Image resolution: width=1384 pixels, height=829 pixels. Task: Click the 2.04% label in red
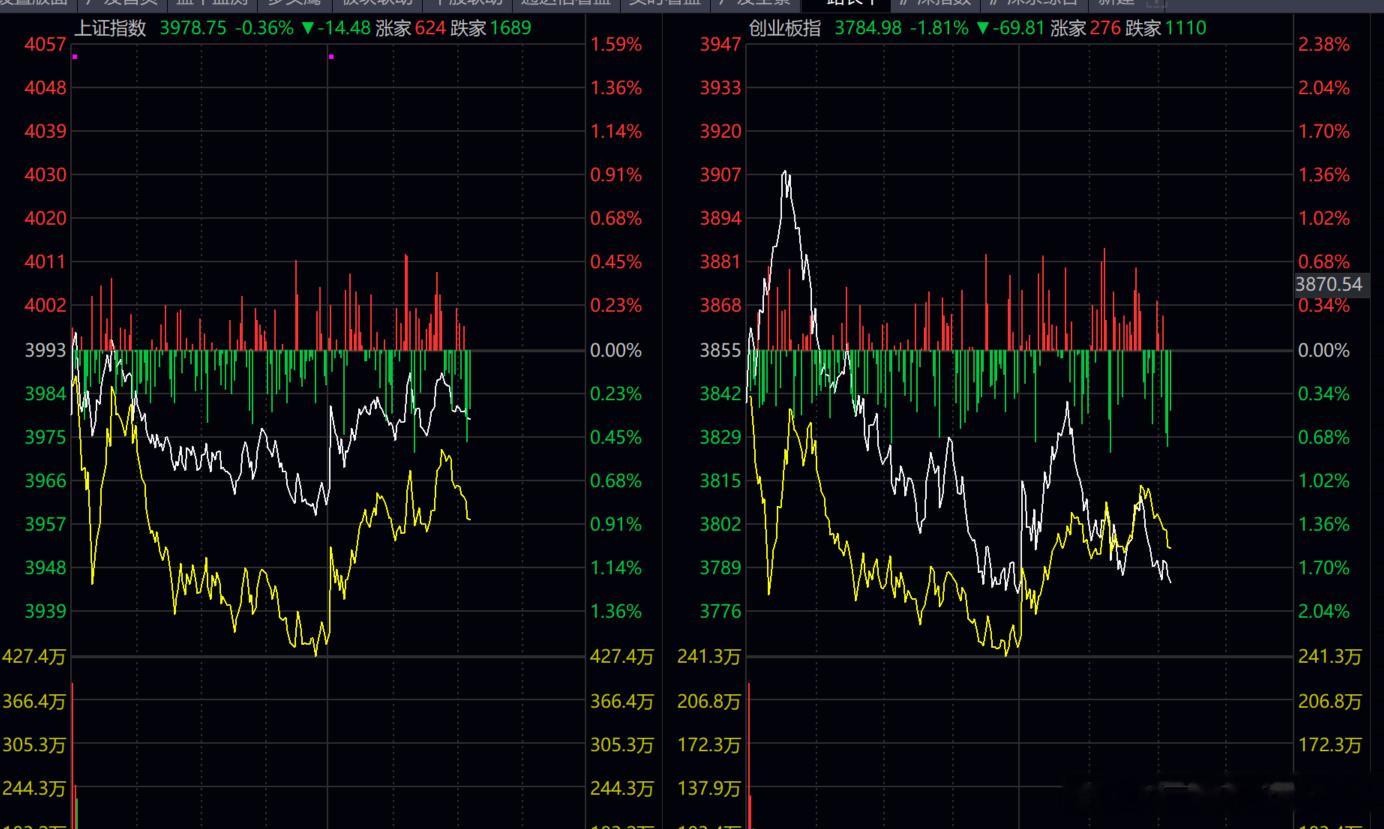1324,88
